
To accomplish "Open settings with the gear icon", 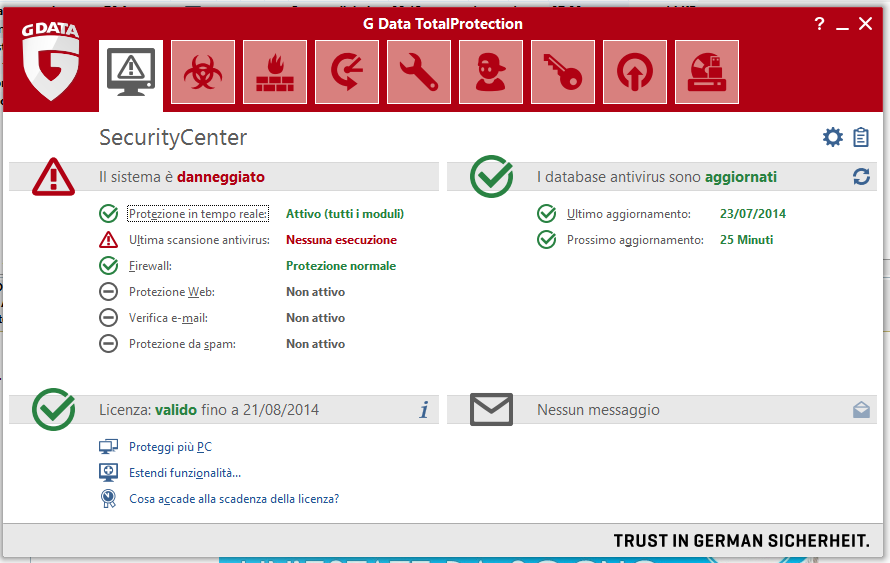I will coord(833,137).
